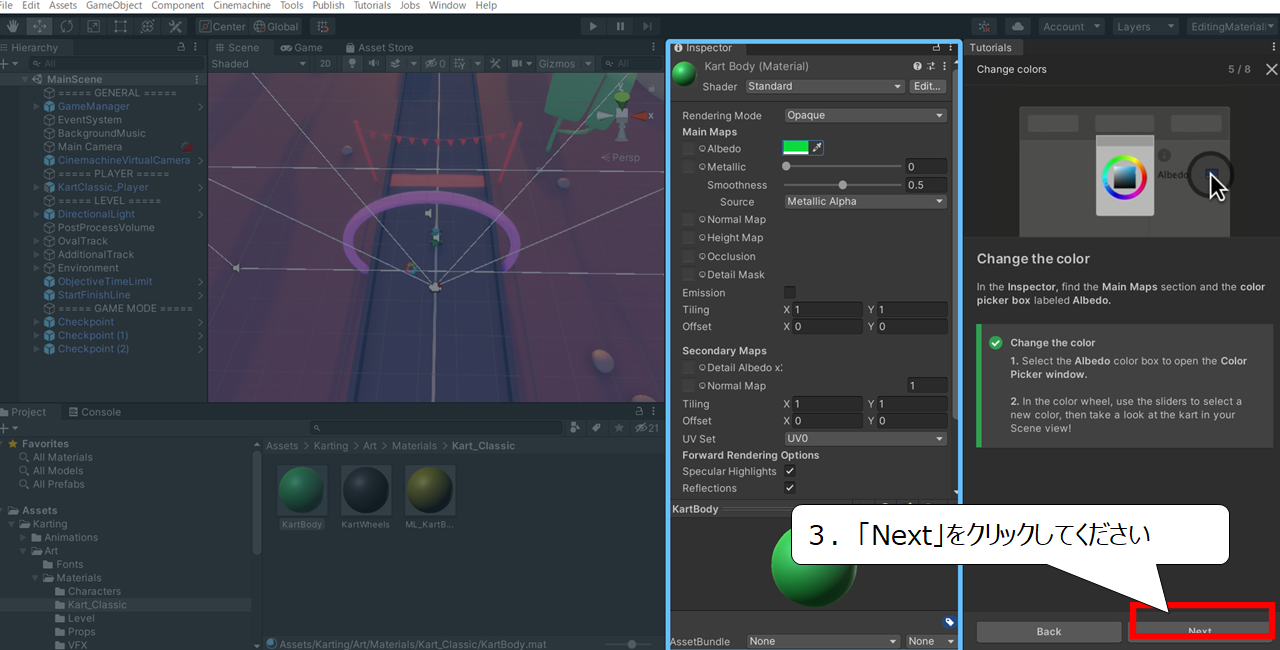Open the GameObject menu
The width and height of the screenshot is (1280, 650).
pyautogui.click(x=114, y=6)
